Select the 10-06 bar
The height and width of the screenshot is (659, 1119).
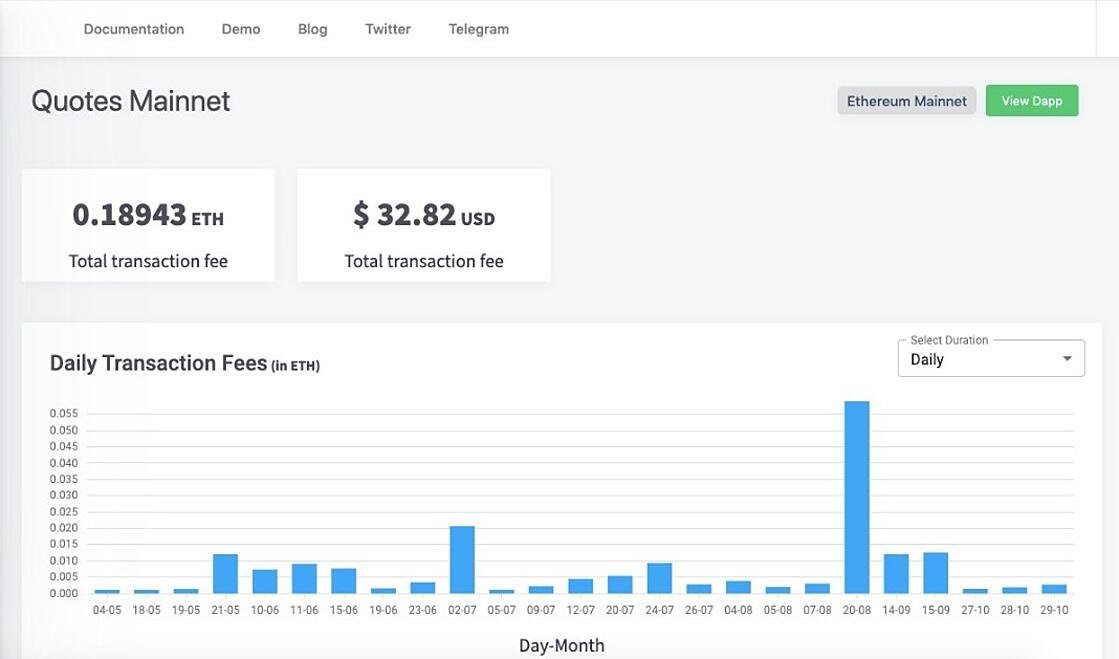coord(265,581)
